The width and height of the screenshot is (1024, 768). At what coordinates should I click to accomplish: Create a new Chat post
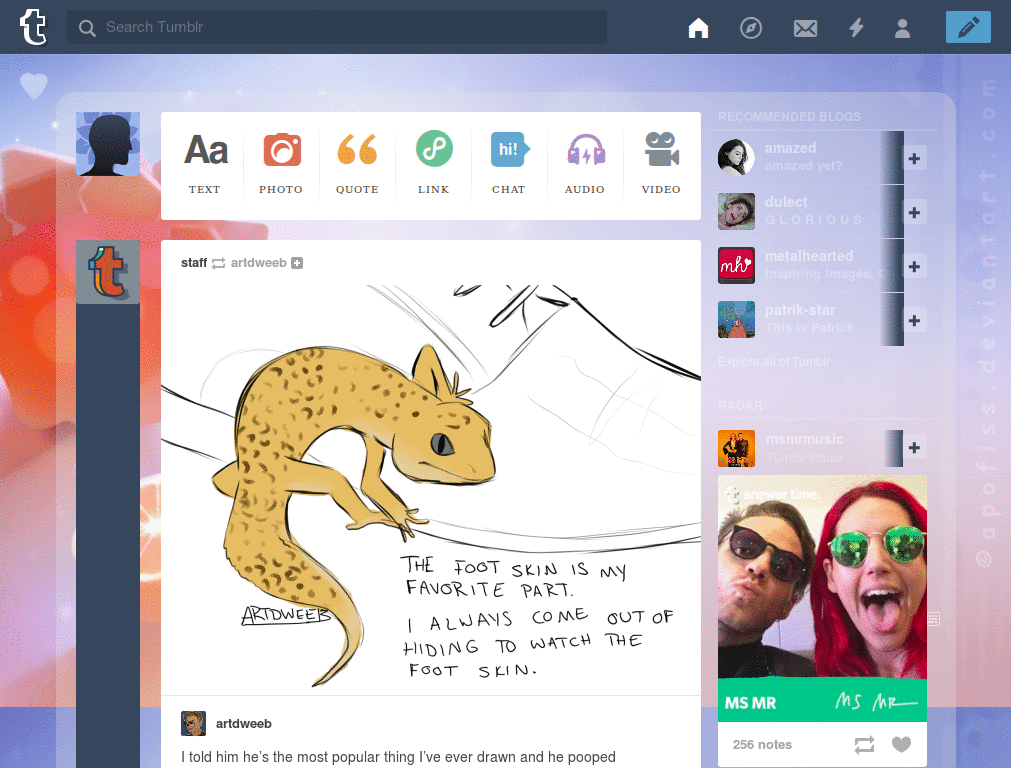509,163
